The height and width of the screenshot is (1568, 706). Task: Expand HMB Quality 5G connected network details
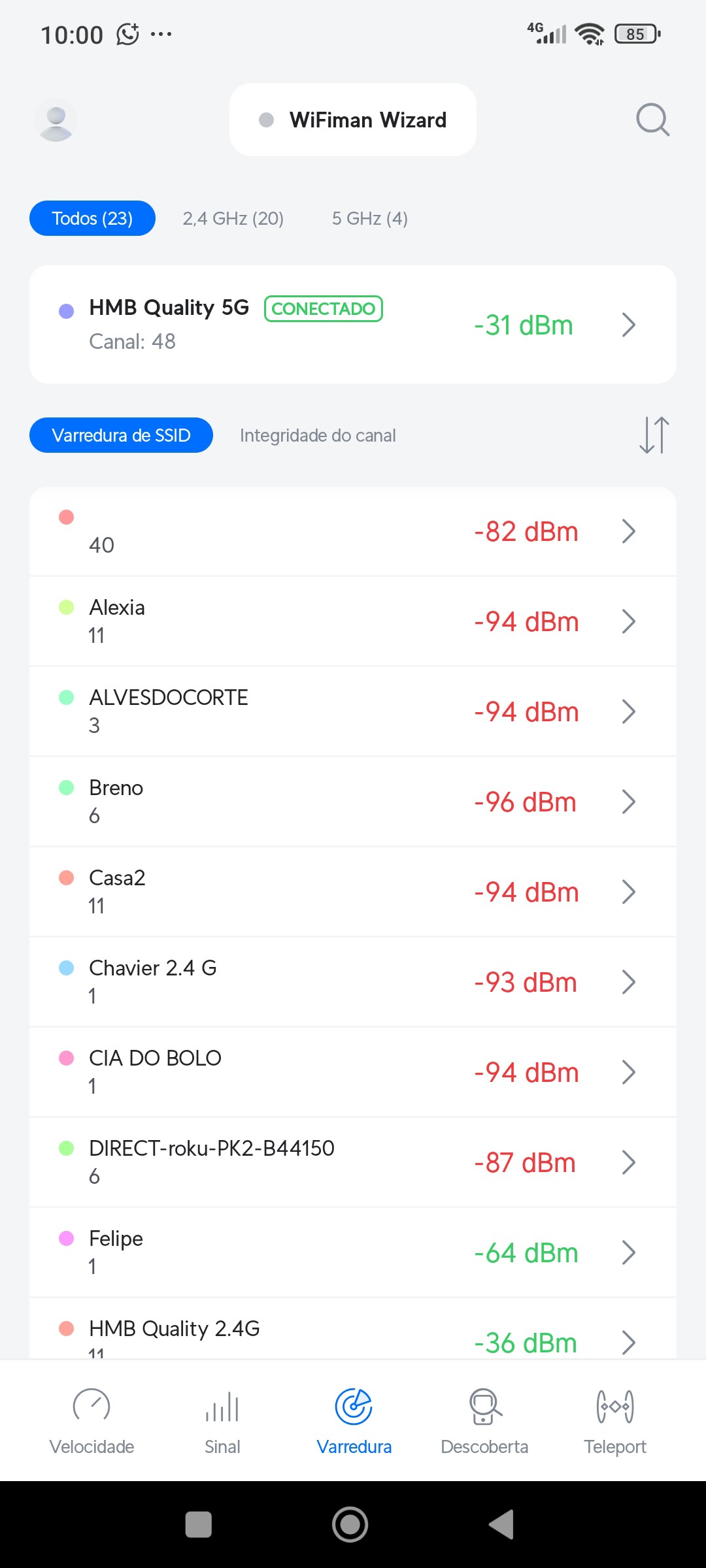click(628, 325)
